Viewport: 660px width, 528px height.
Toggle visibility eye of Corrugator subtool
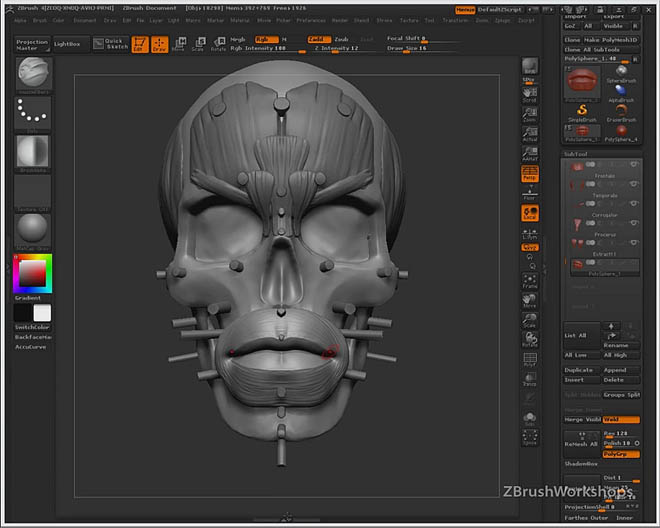[633, 203]
